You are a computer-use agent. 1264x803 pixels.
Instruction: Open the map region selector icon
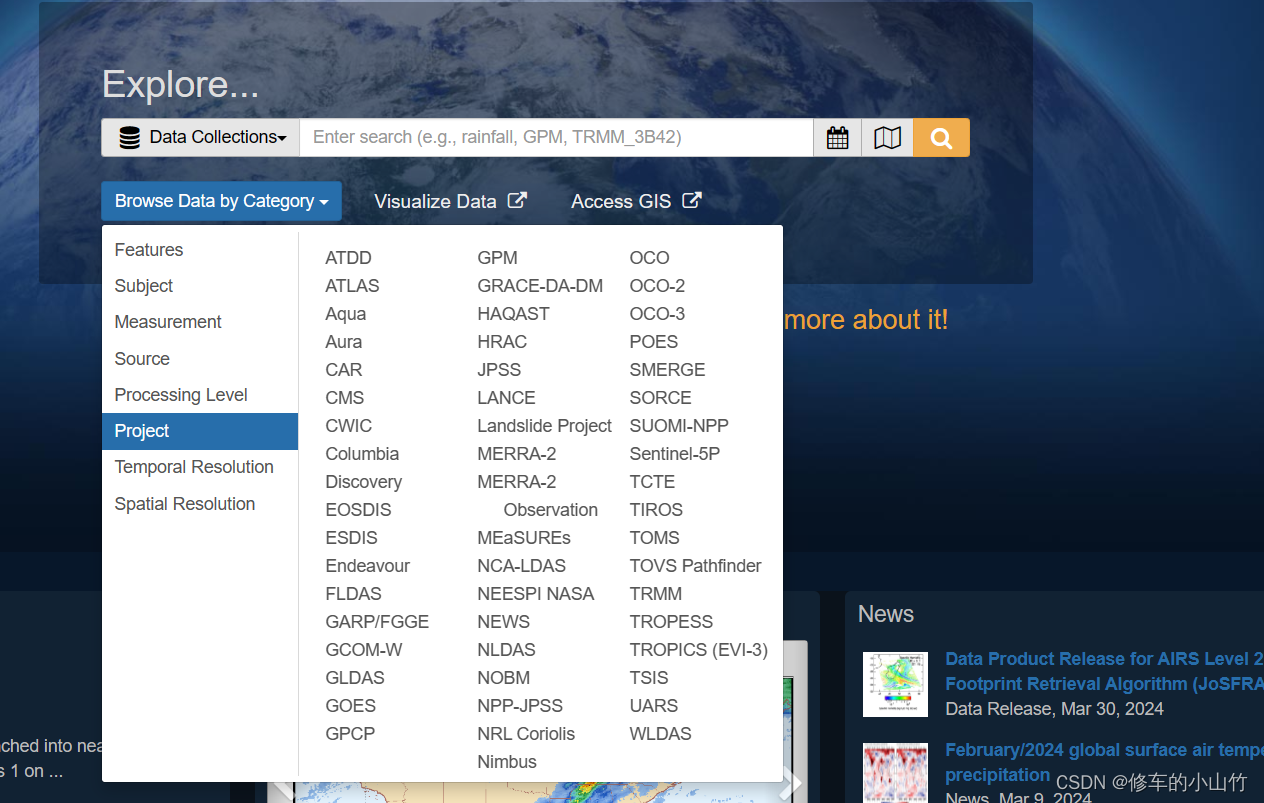click(888, 138)
